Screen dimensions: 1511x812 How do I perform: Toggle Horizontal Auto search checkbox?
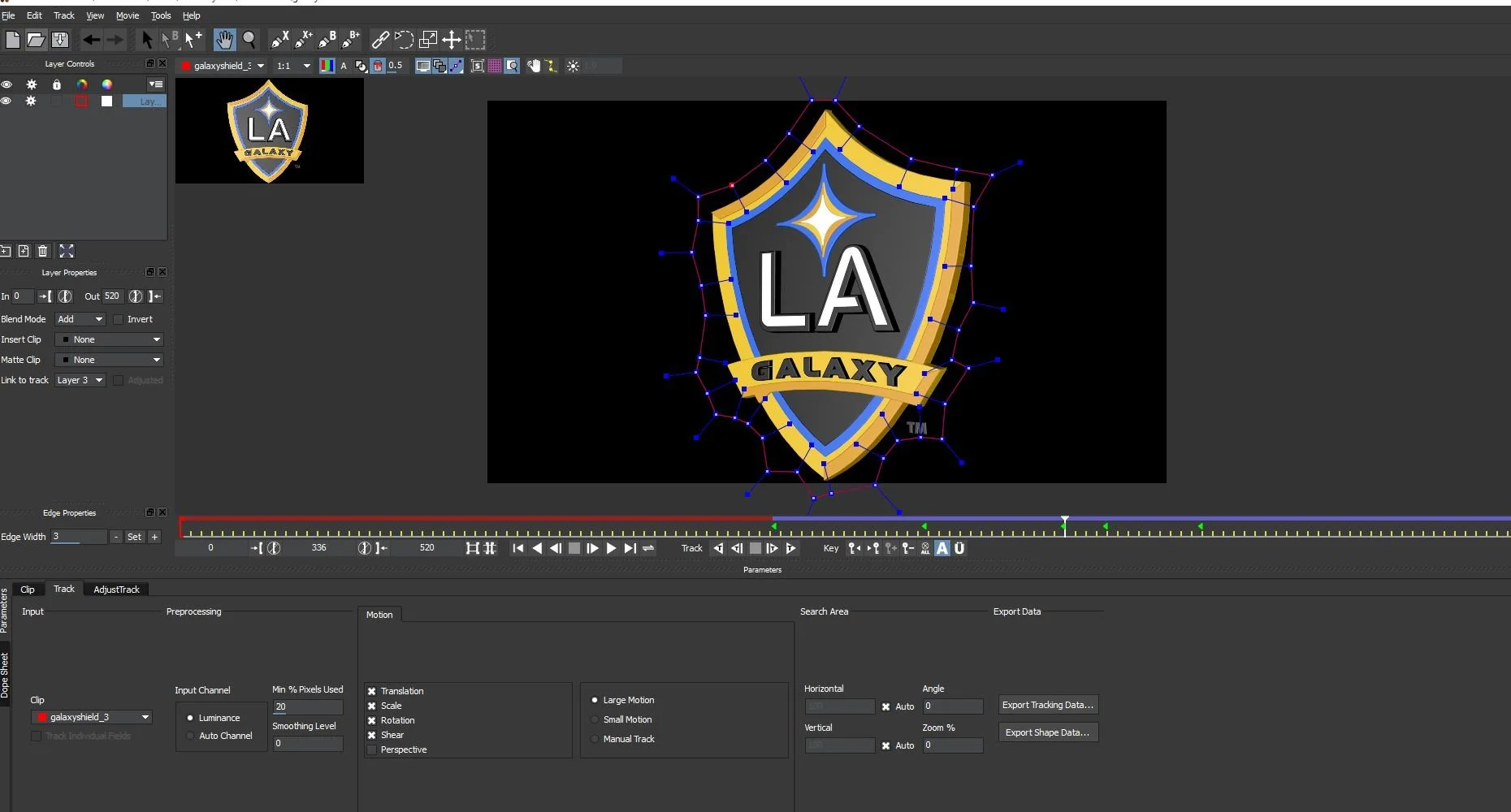[x=885, y=706]
